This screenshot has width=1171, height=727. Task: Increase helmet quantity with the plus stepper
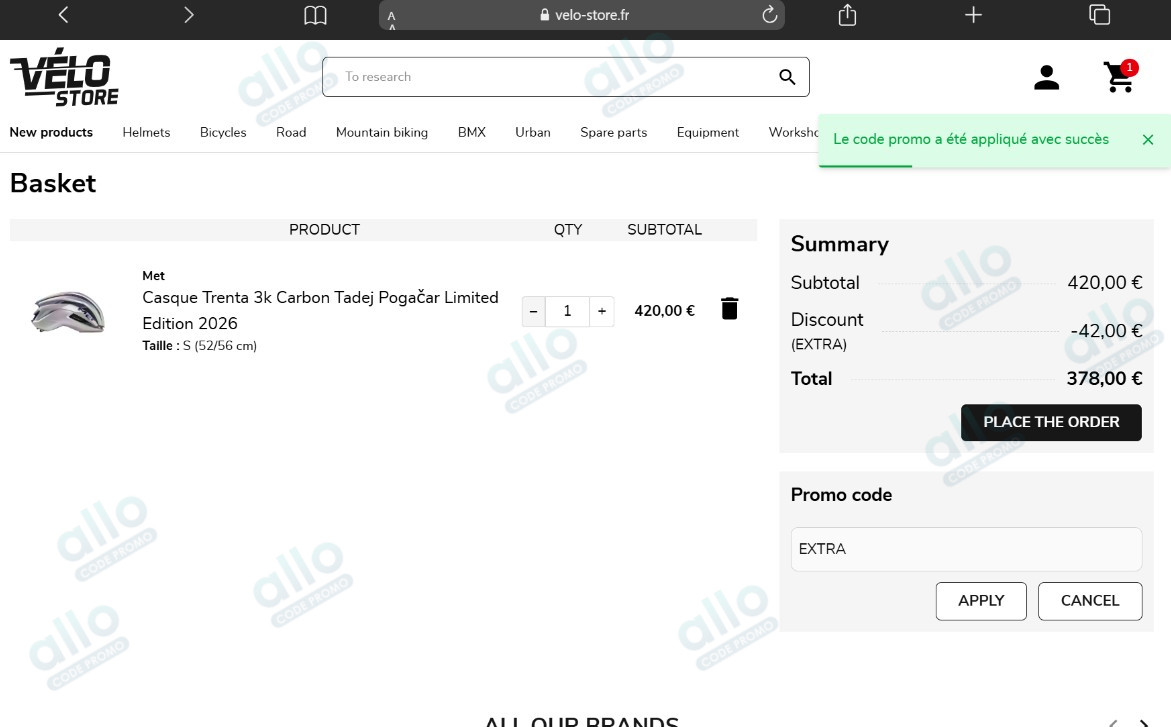[x=600, y=311]
